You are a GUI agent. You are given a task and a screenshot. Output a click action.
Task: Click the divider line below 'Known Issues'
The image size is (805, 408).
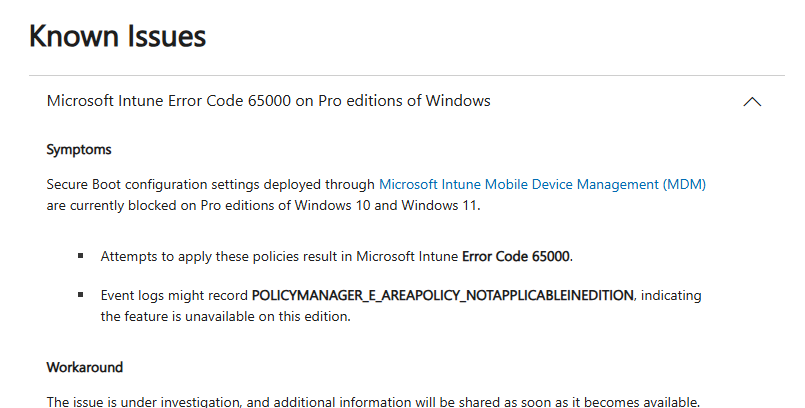coord(400,75)
